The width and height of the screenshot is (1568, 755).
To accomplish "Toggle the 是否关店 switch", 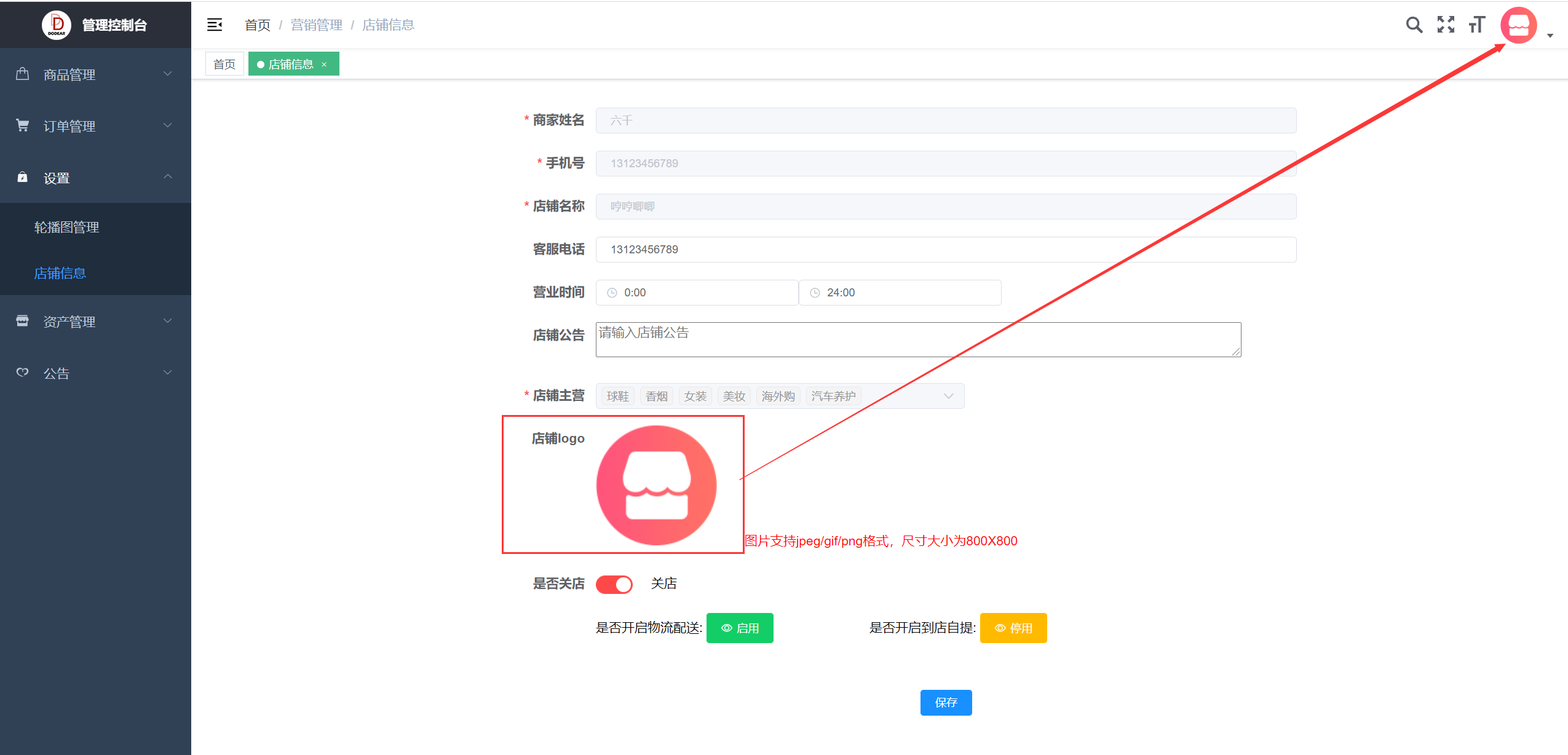I will pyautogui.click(x=614, y=584).
